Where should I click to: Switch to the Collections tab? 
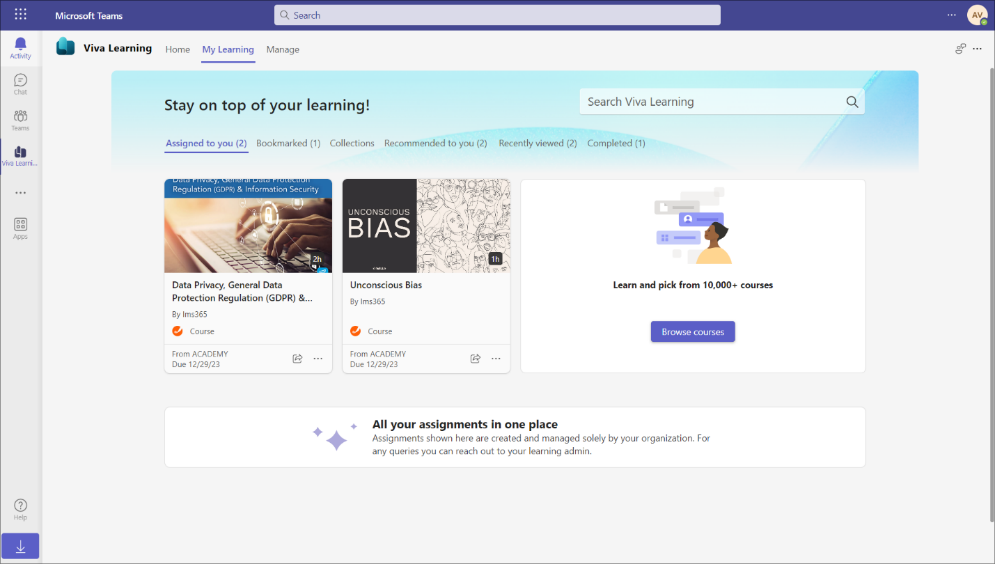point(352,143)
